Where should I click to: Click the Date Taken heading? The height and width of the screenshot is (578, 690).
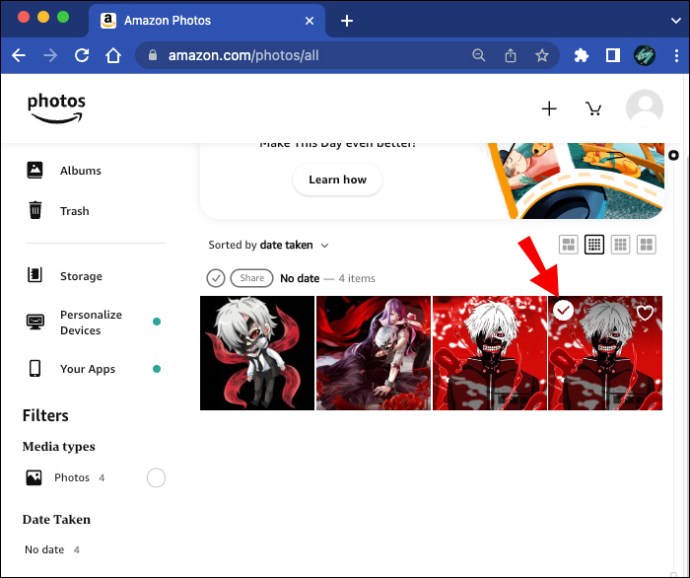click(x=56, y=519)
